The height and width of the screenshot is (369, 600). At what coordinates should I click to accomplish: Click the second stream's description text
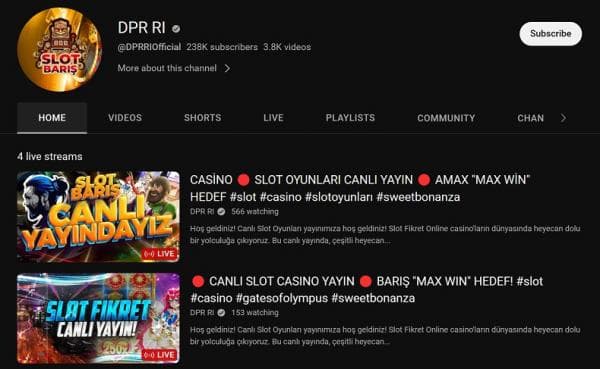click(x=385, y=336)
